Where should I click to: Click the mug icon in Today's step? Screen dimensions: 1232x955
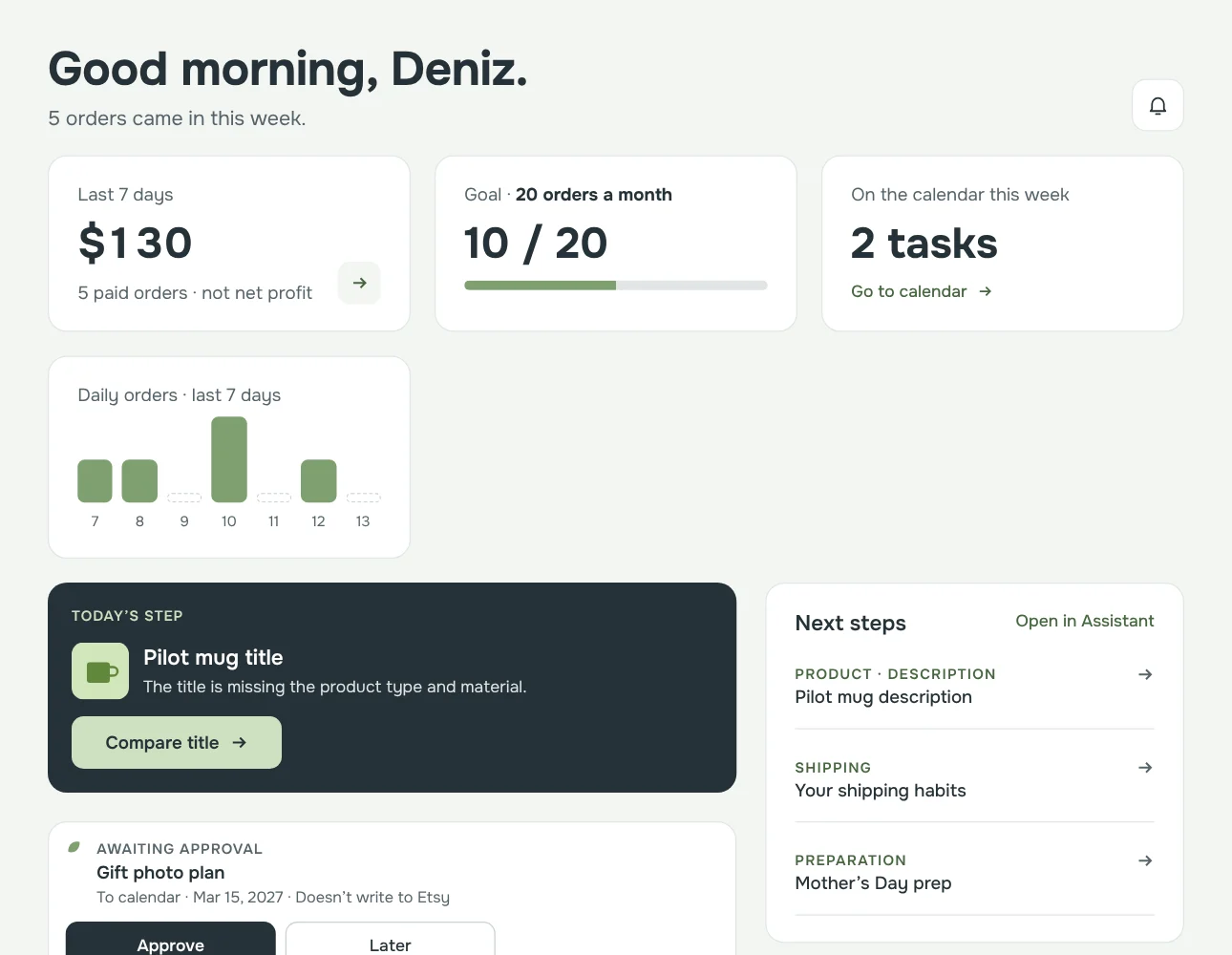pyautogui.click(x=100, y=671)
